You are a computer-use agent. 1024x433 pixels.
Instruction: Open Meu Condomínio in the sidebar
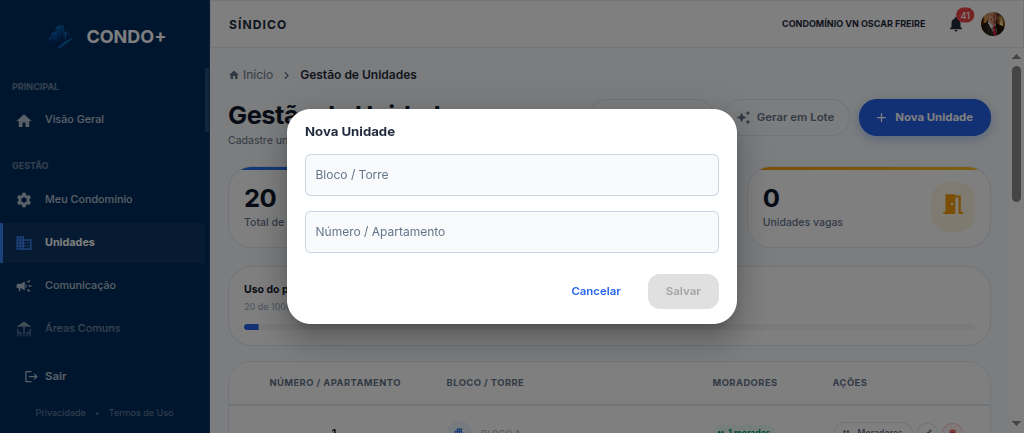(x=103, y=200)
